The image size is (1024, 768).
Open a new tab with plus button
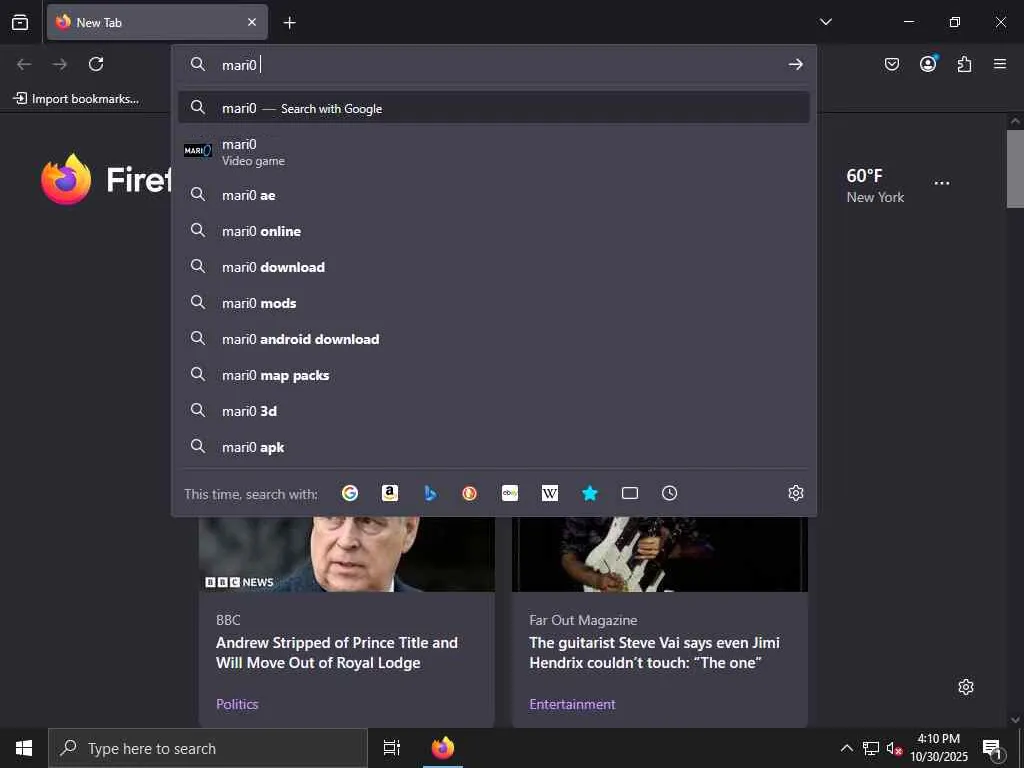[289, 23]
